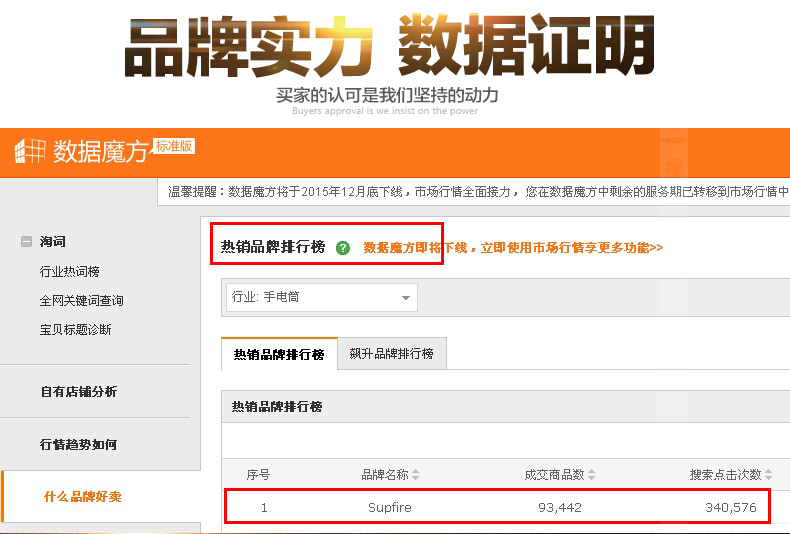Open 宝贝标题诊断 in sidebar
The width and height of the screenshot is (790, 534).
76,330
